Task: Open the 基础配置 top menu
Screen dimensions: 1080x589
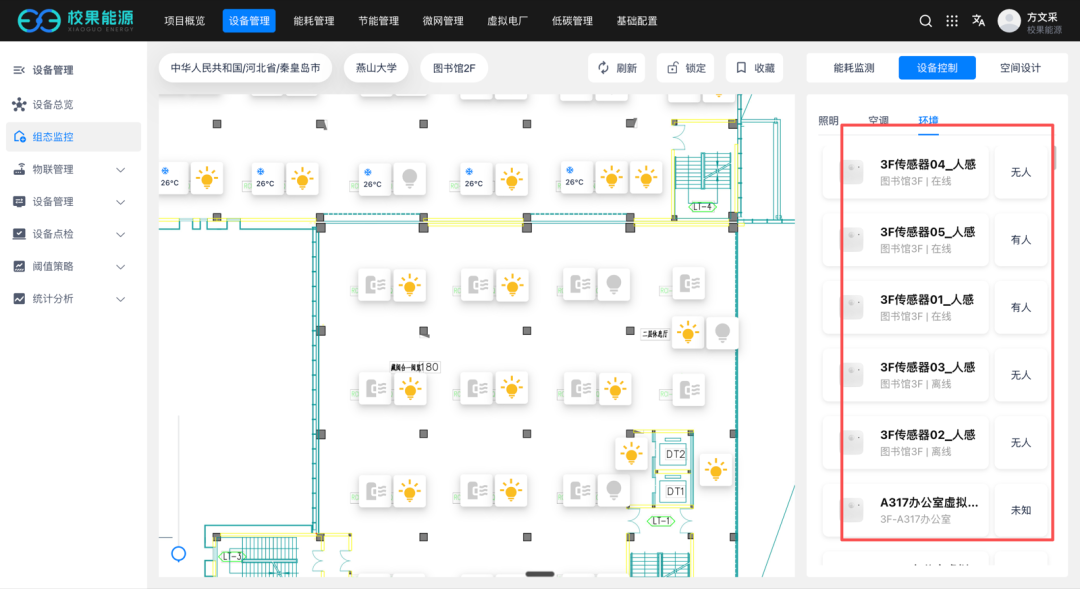Action: [637, 21]
